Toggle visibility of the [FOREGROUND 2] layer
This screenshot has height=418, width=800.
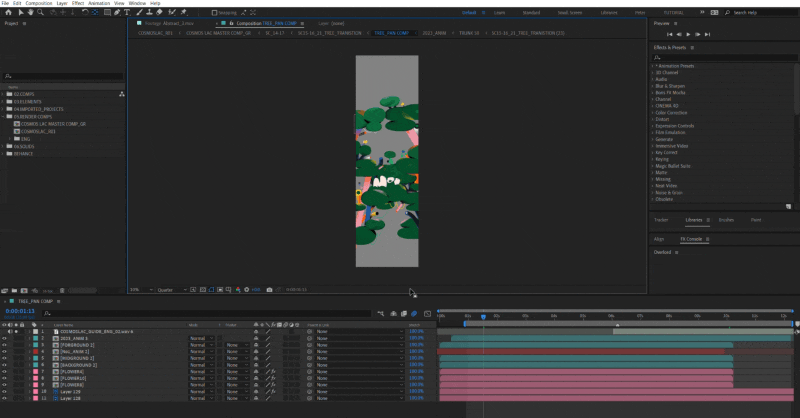tap(4, 345)
